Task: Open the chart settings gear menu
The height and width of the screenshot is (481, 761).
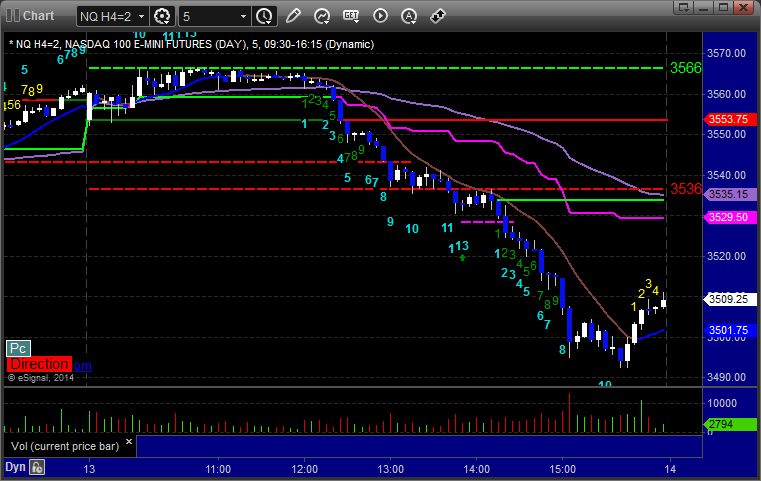Action: point(162,16)
